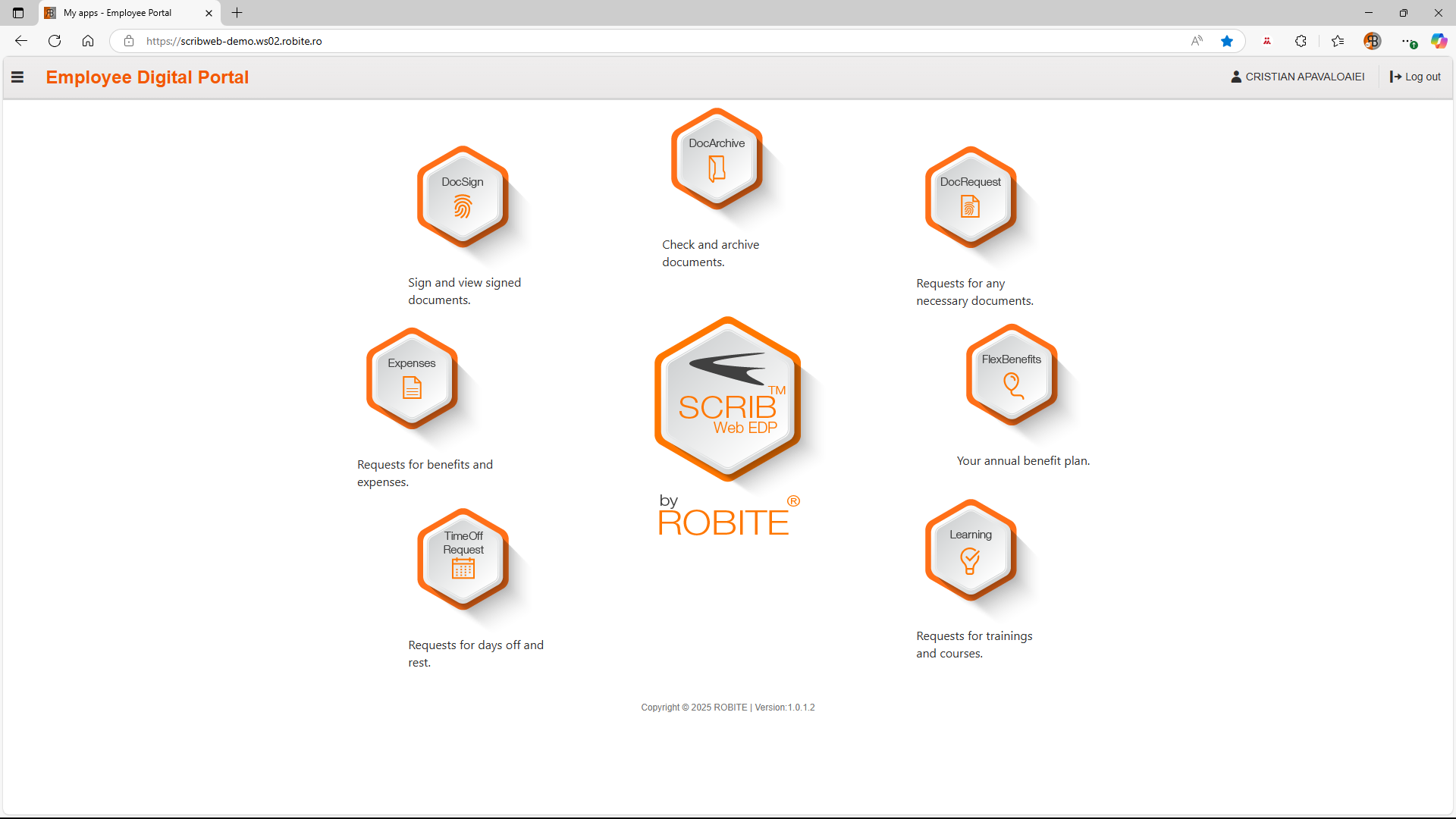Screen dimensions: 1456x819
Task: Click the central SCRIB Web EDP logo
Action: coord(728,399)
